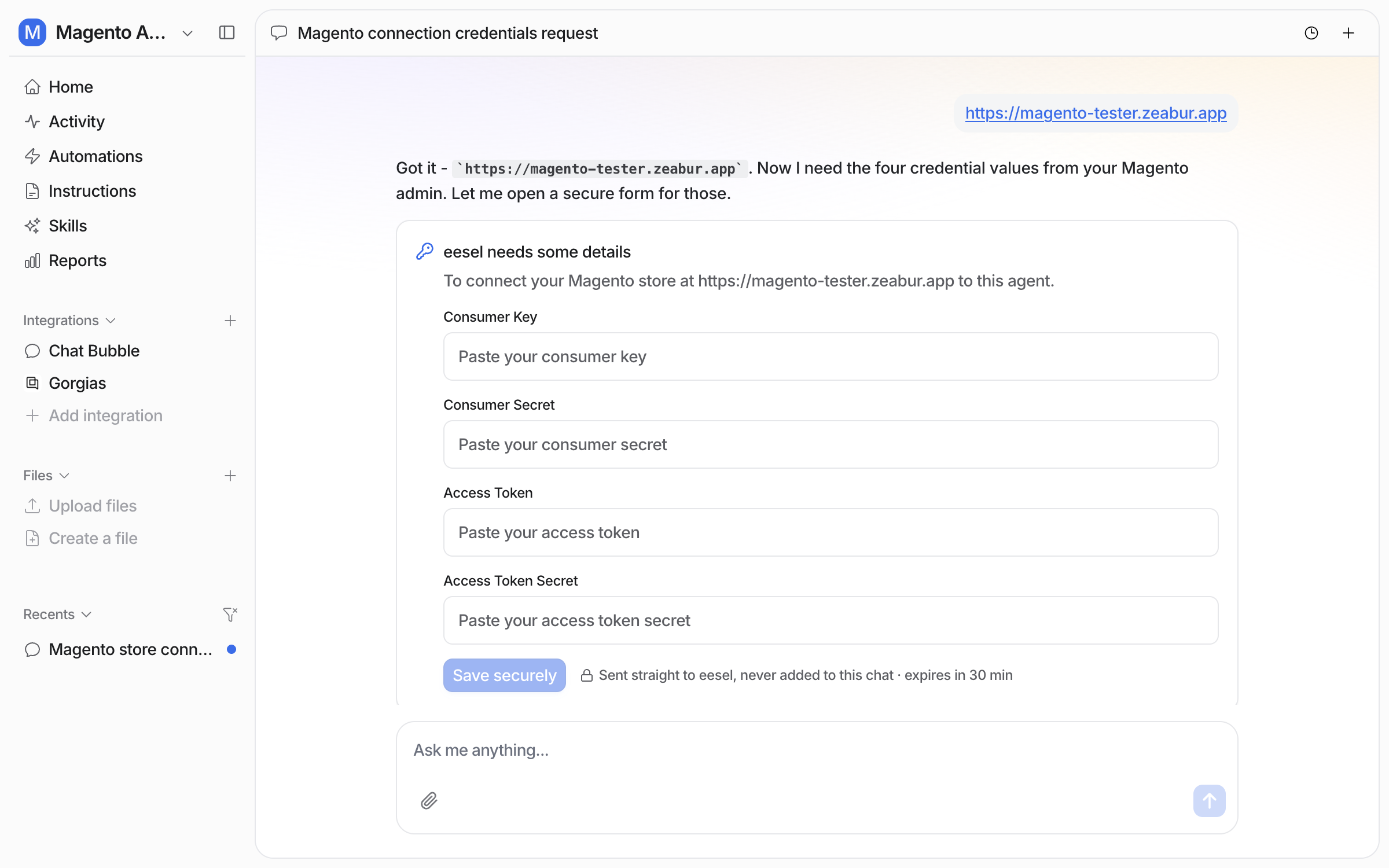Open the magento-tester.zeabur.app link

(1096, 113)
